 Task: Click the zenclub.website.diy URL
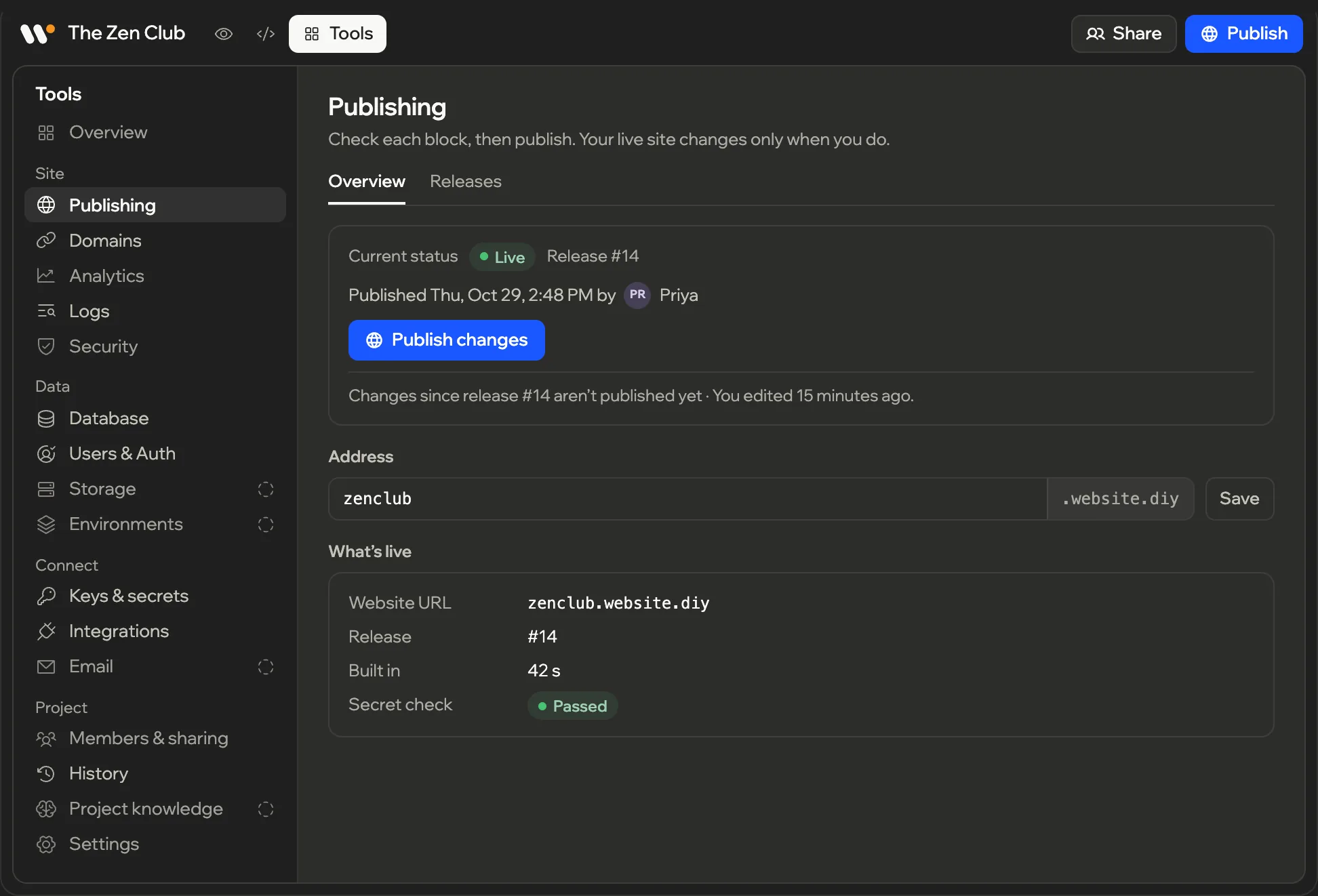618,603
